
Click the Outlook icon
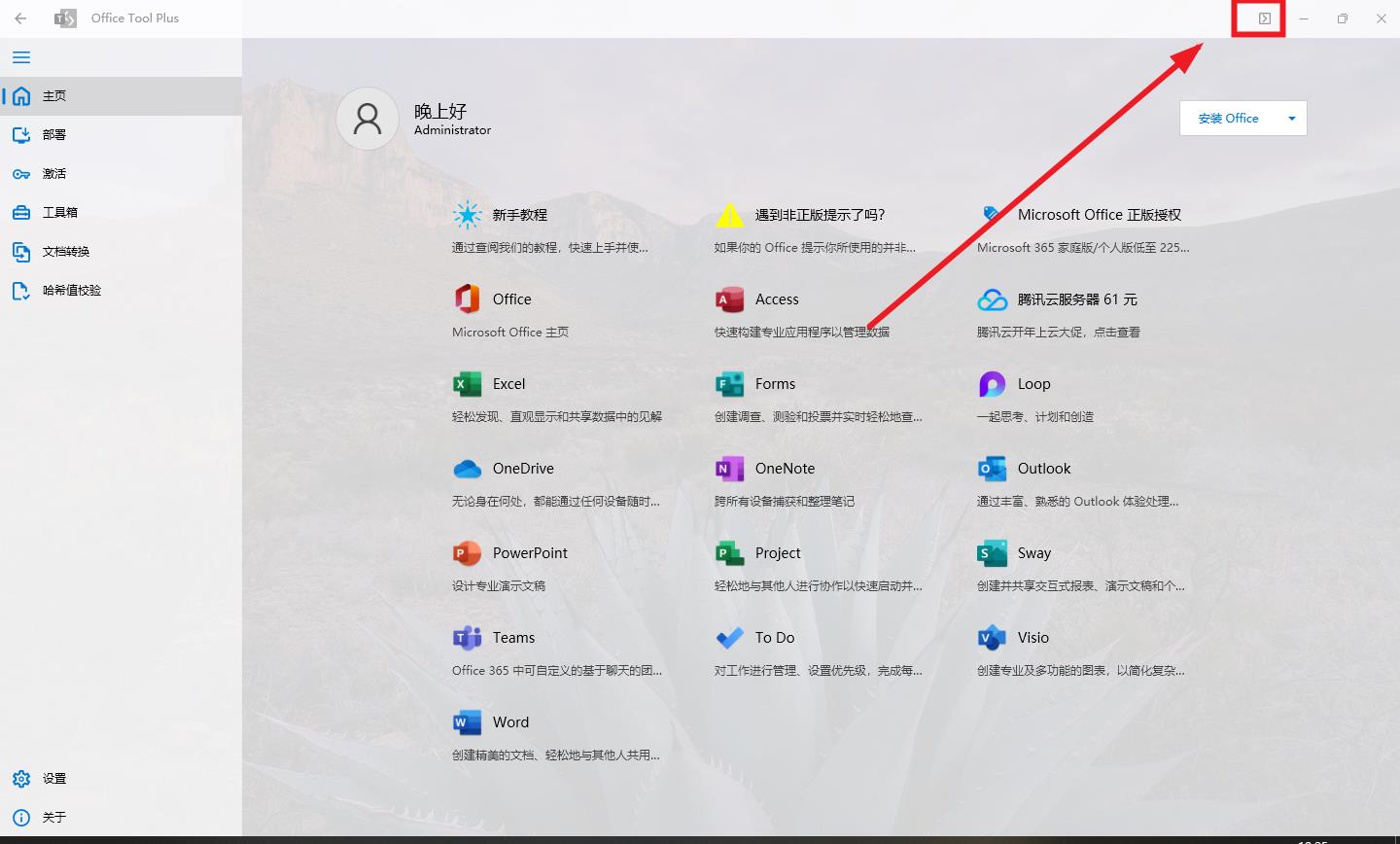tap(992, 469)
